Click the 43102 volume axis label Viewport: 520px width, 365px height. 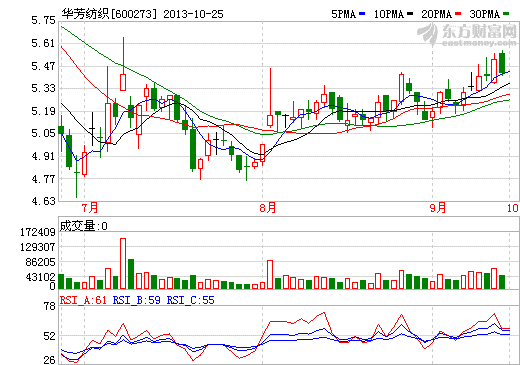[x=40, y=277]
